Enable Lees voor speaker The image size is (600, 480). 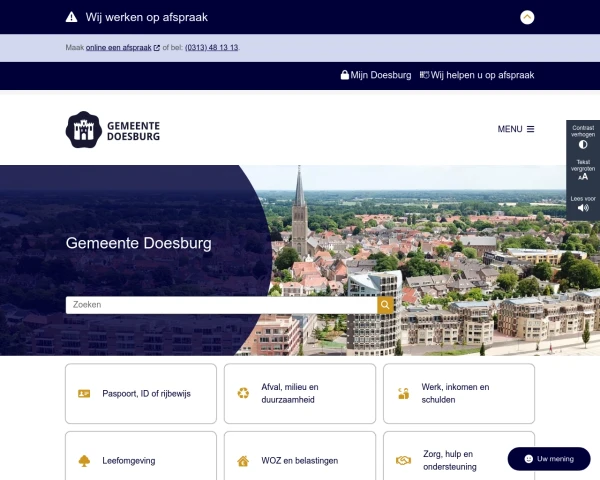pos(583,204)
